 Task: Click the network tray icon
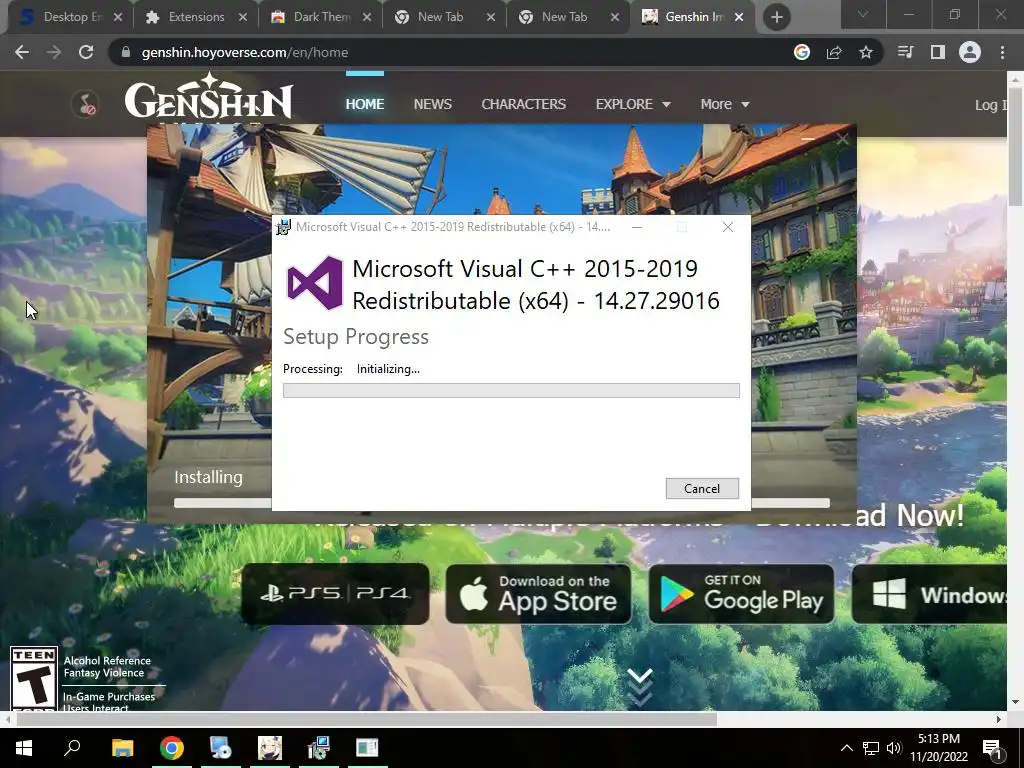[x=871, y=748]
